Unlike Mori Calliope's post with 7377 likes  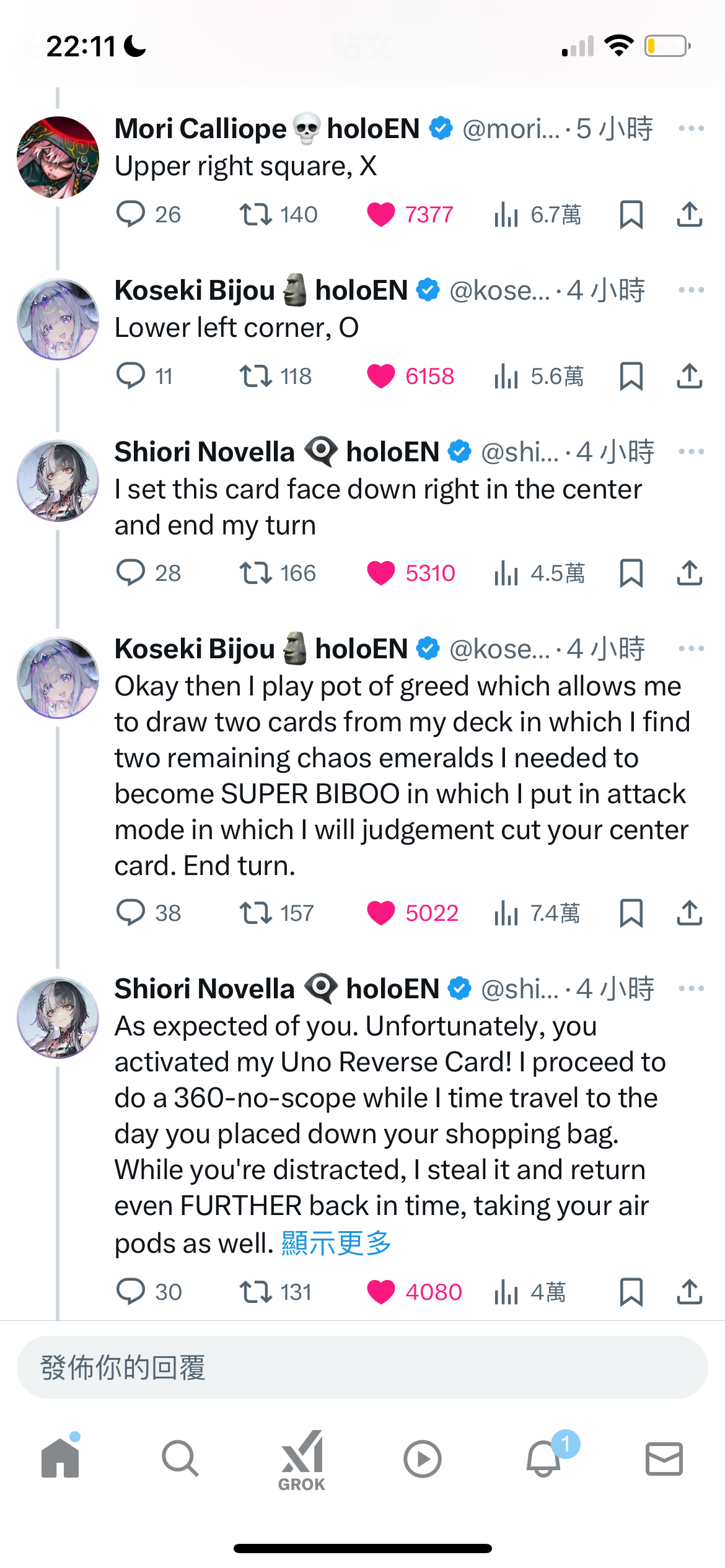pos(410,214)
